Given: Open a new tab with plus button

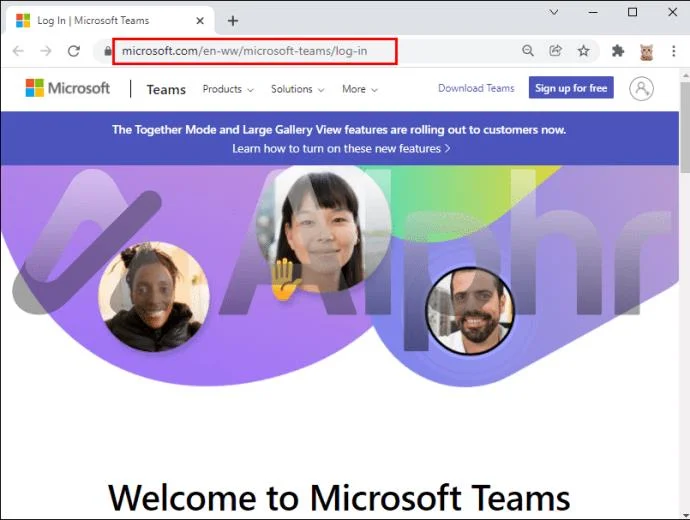Looking at the screenshot, I should (233, 21).
